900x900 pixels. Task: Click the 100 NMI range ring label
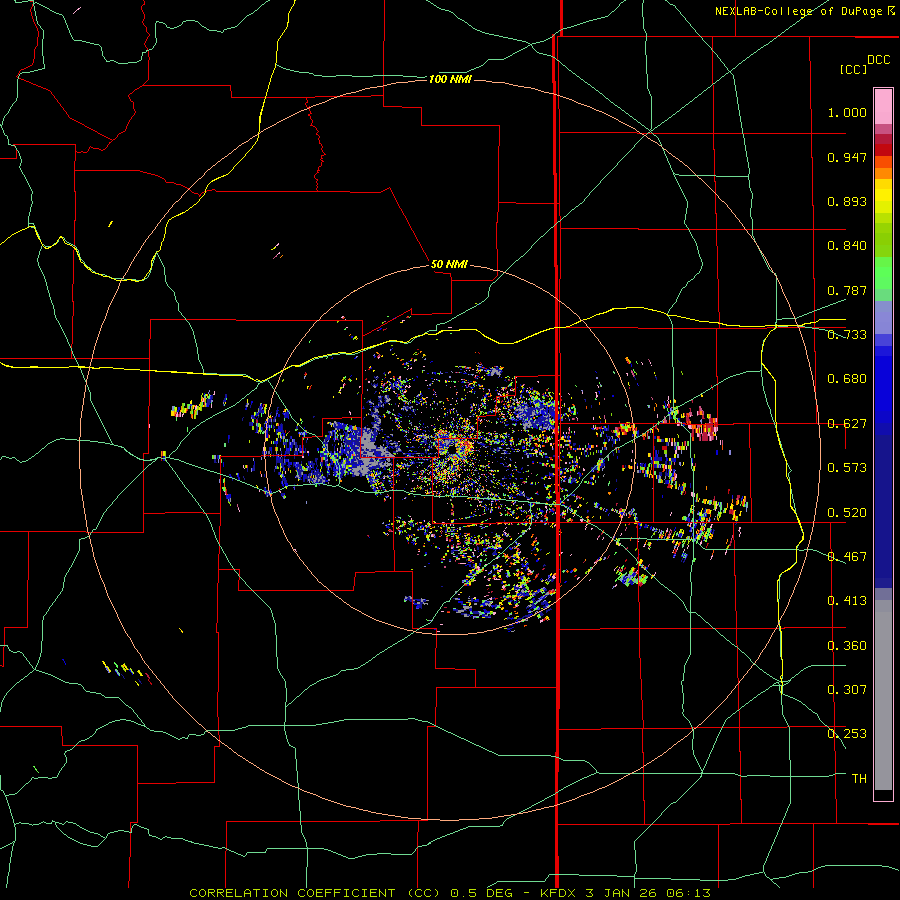pyautogui.click(x=451, y=79)
